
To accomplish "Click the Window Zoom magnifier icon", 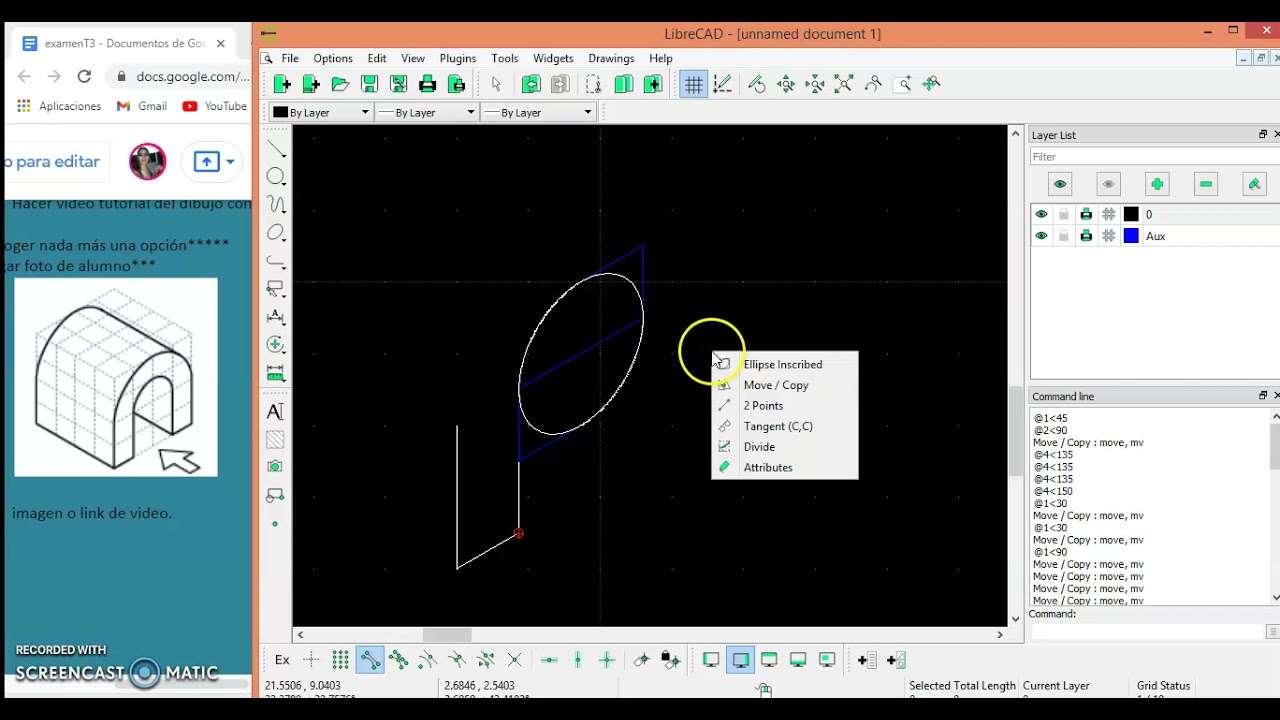I will pyautogui.click(x=902, y=85).
